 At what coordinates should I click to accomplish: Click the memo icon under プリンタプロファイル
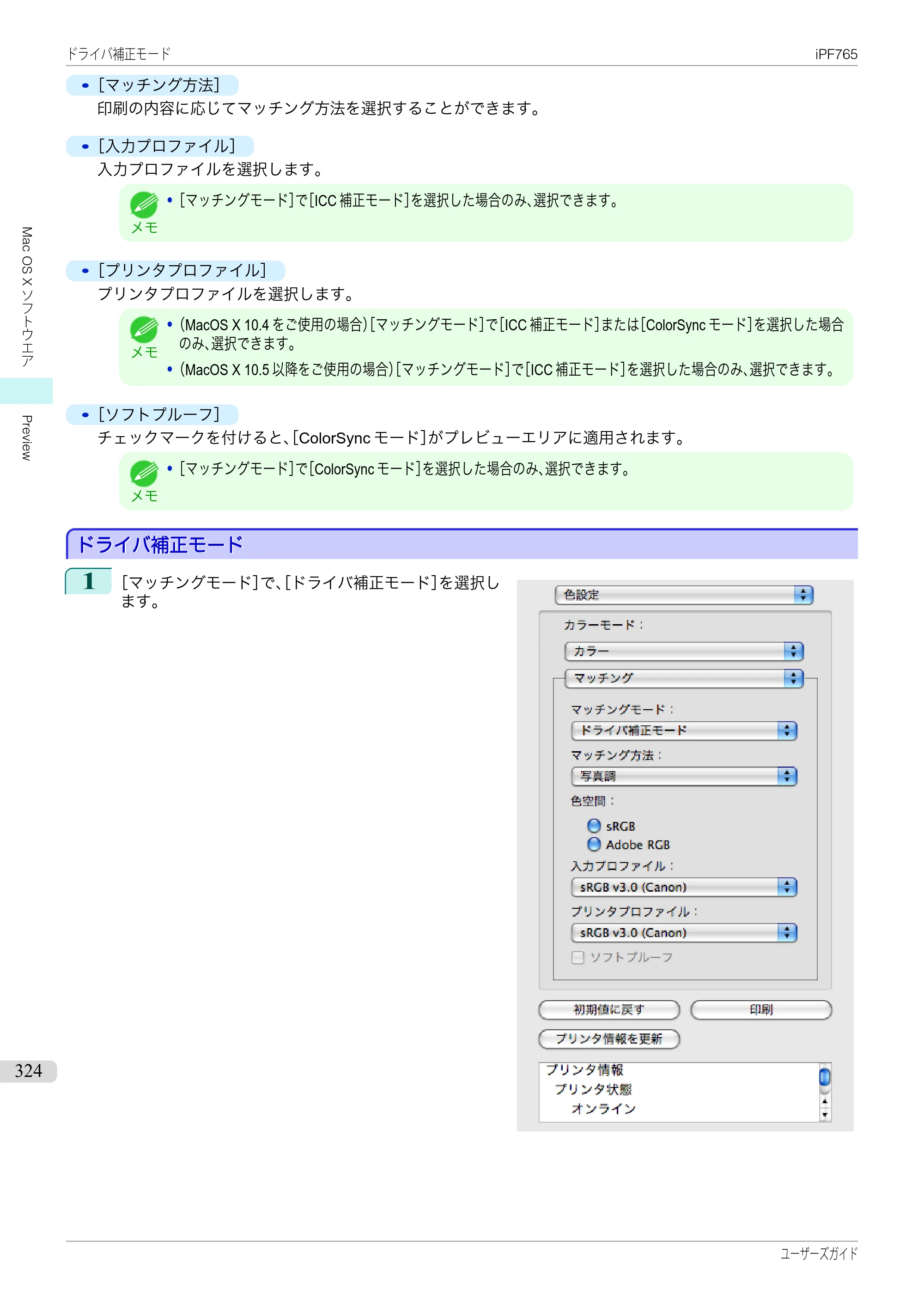coord(144,329)
